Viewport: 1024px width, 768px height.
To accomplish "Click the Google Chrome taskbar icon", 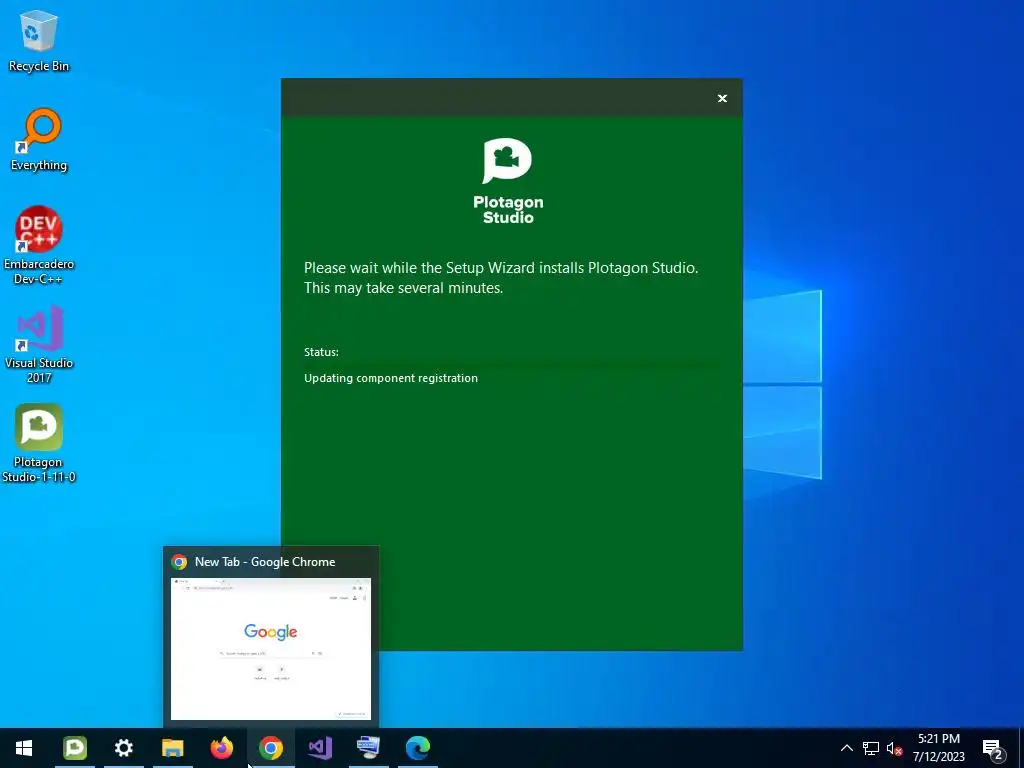I will click(x=270, y=748).
